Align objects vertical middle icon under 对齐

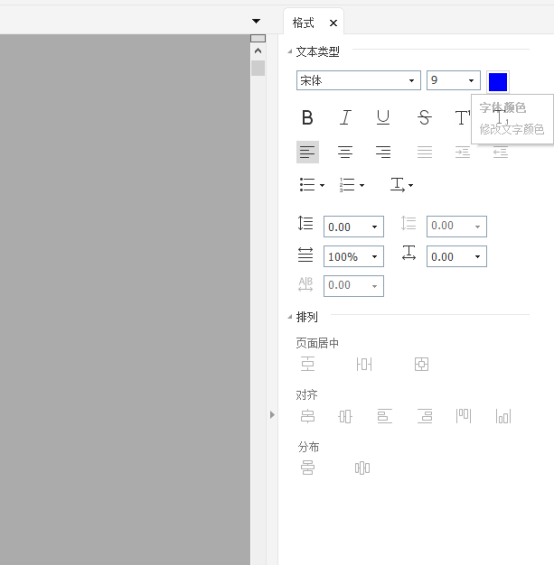click(345, 416)
